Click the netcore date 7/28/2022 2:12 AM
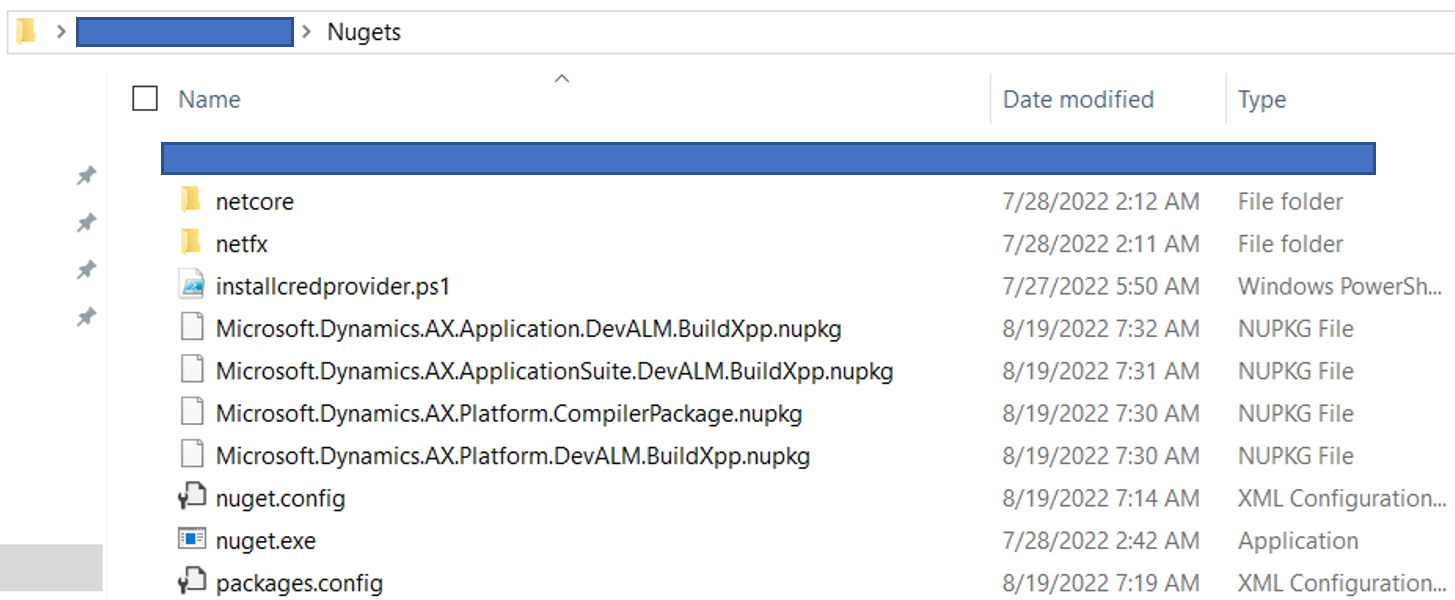The width and height of the screenshot is (1455, 600). click(x=1101, y=201)
